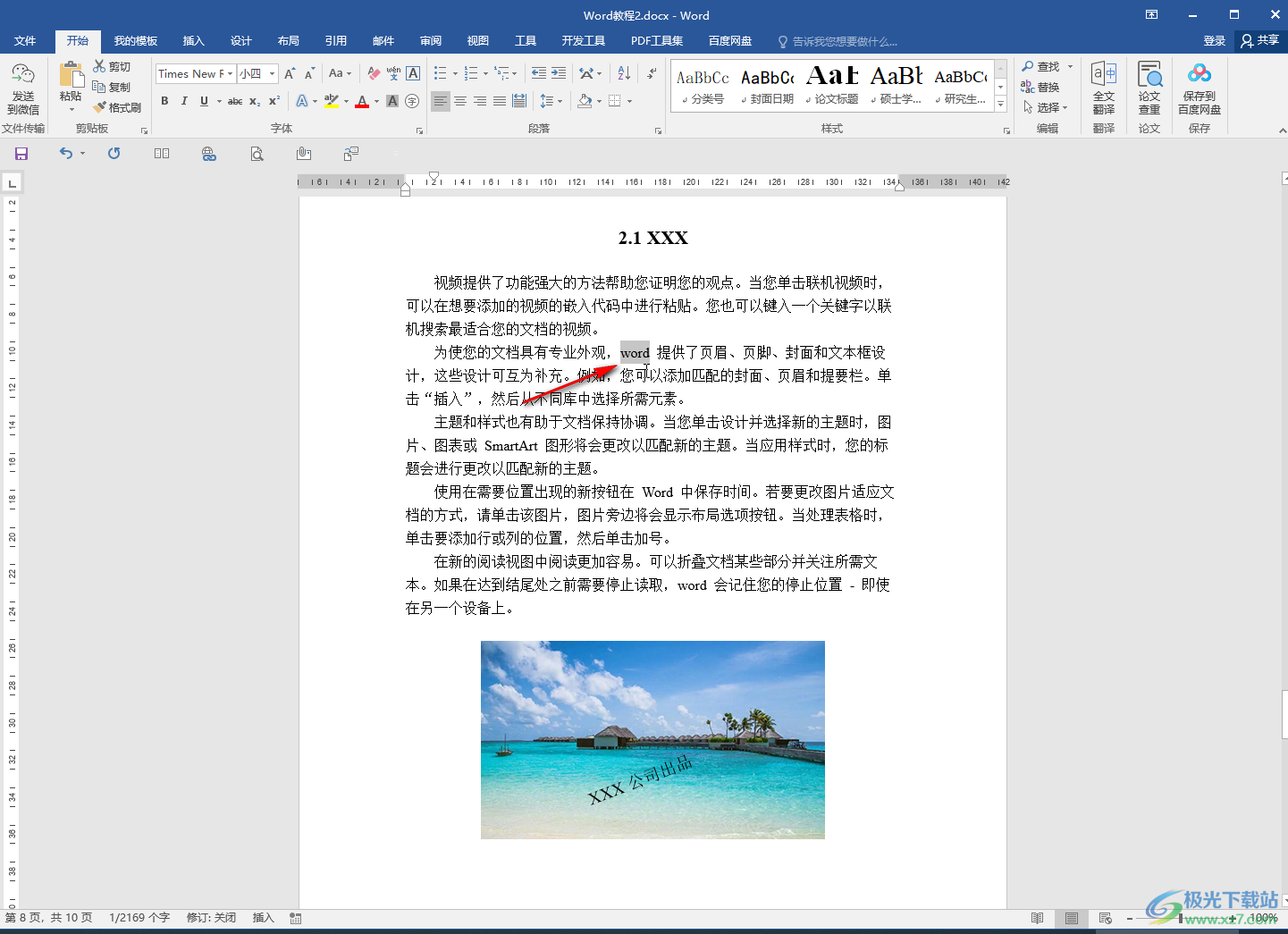Switch to the 审阅 review tab

pos(431,41)
